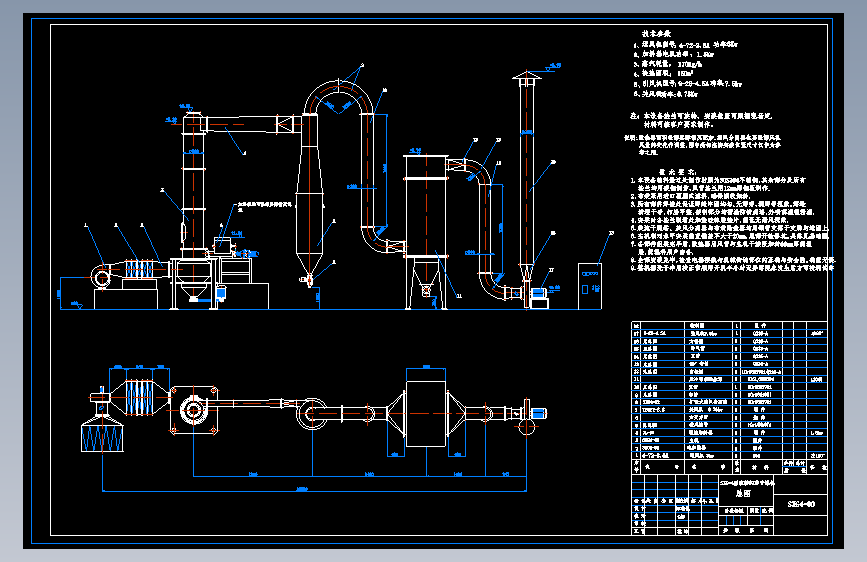The width and height of the screenshot is (867, 562).
Task: Click the SXG4-00 drawing number in title block
Action: pyautogui.click(x=801, y=504)
